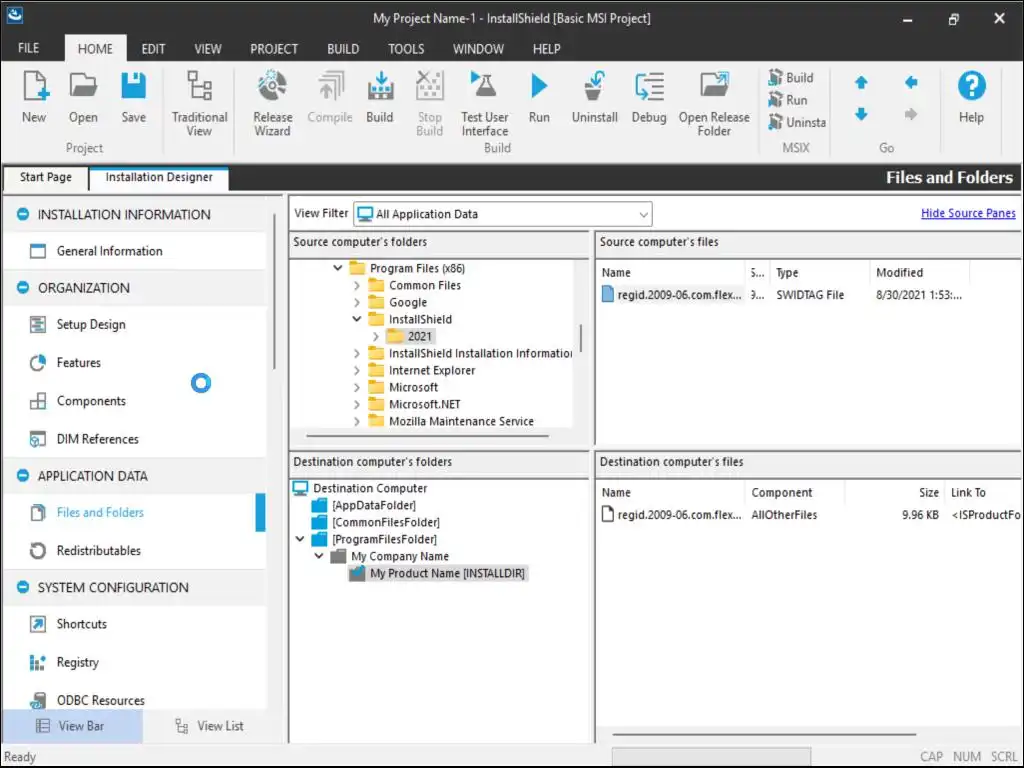Image resolution: width=1024 pixels, height=768 pixels.
Task: Navigate back with the blue left arrow
Action: pos(911,82)
